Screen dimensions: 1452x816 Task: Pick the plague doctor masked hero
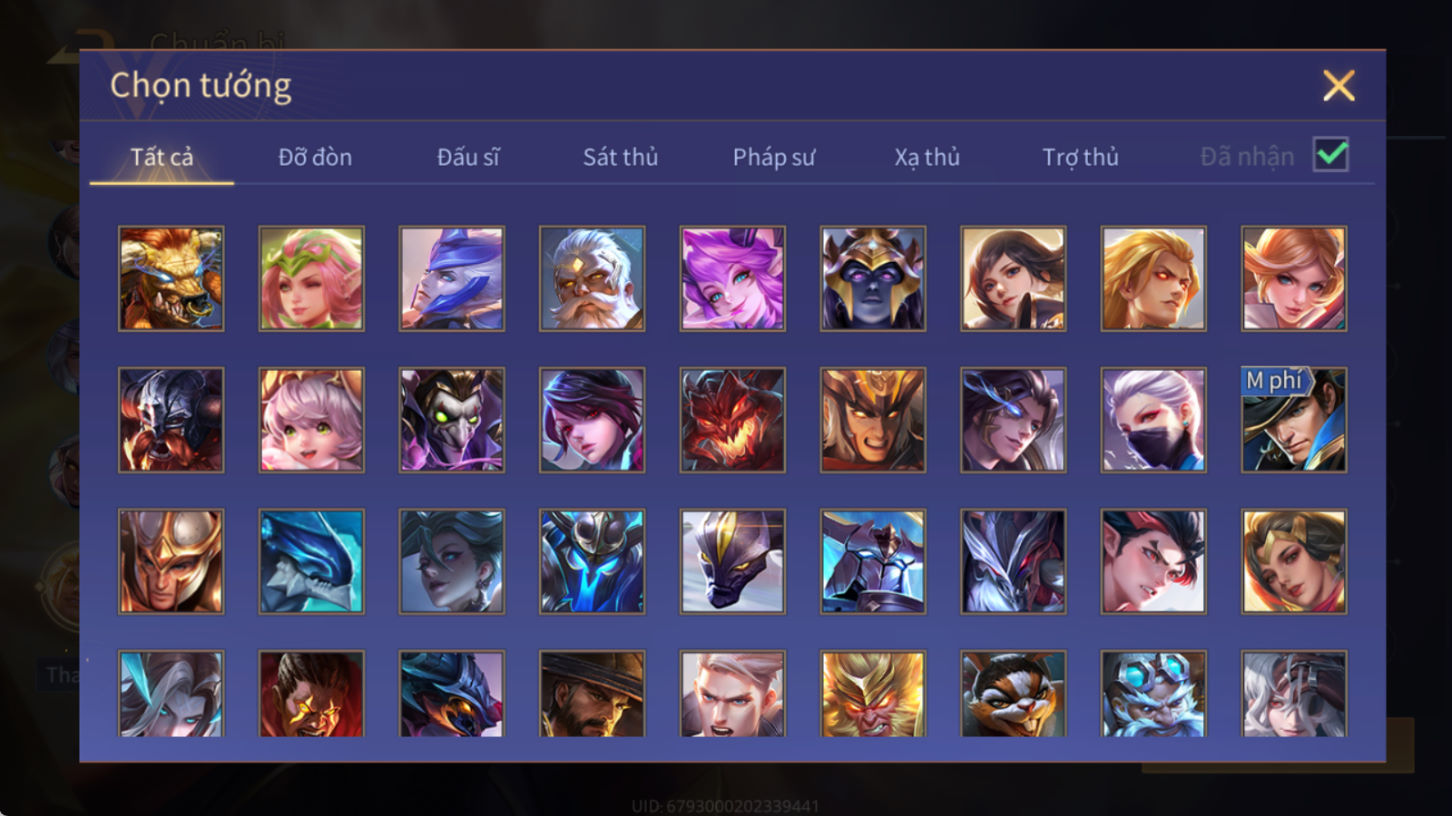[x=452, y=420]
